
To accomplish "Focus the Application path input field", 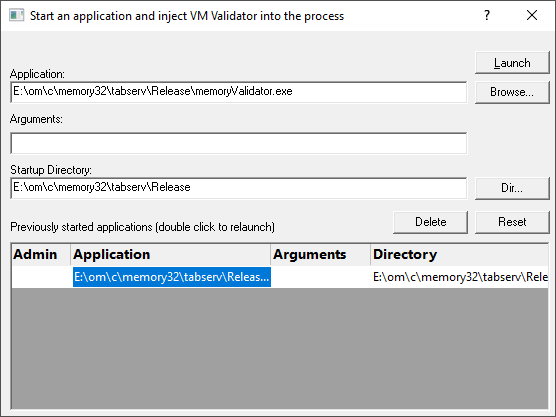I will tap(239, 92).
